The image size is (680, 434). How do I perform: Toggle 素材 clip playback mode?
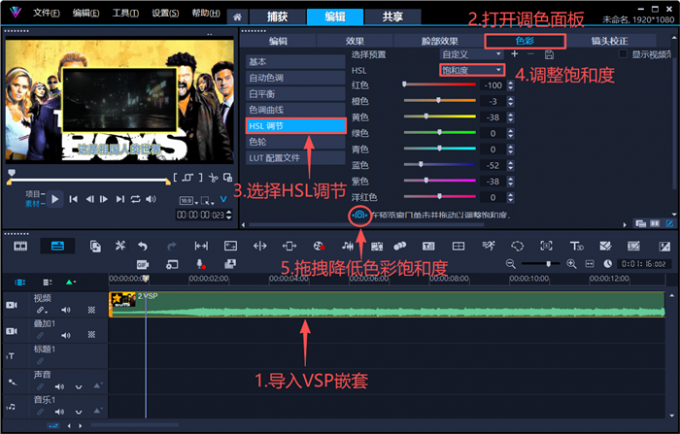pos(34,204)
